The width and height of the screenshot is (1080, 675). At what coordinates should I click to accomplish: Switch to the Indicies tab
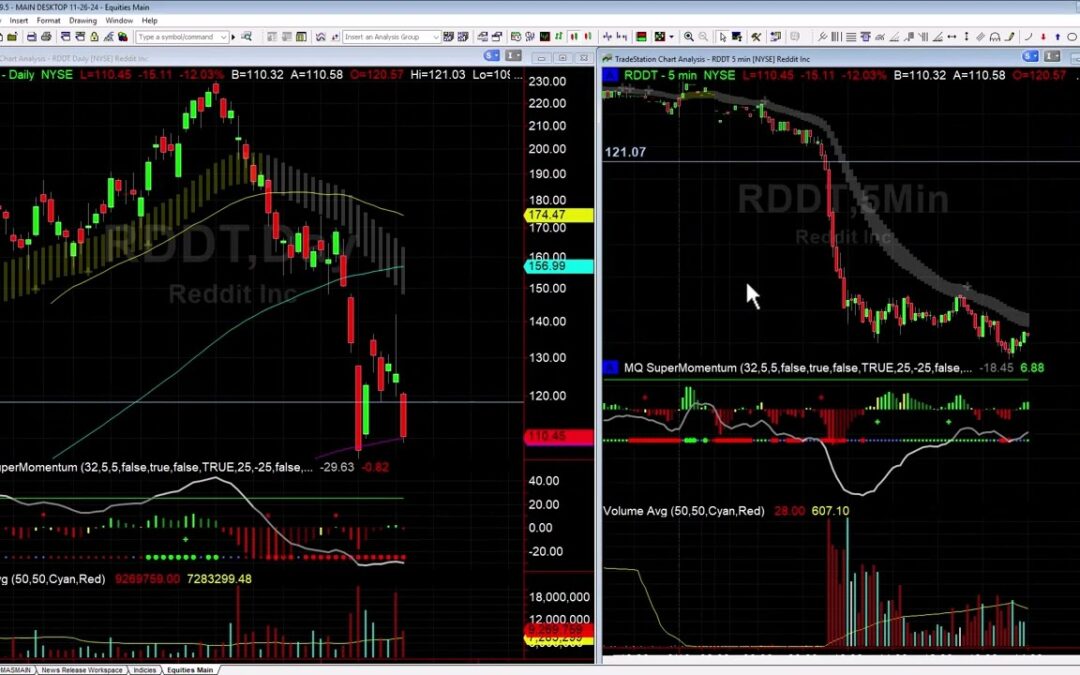click(145, 670)
